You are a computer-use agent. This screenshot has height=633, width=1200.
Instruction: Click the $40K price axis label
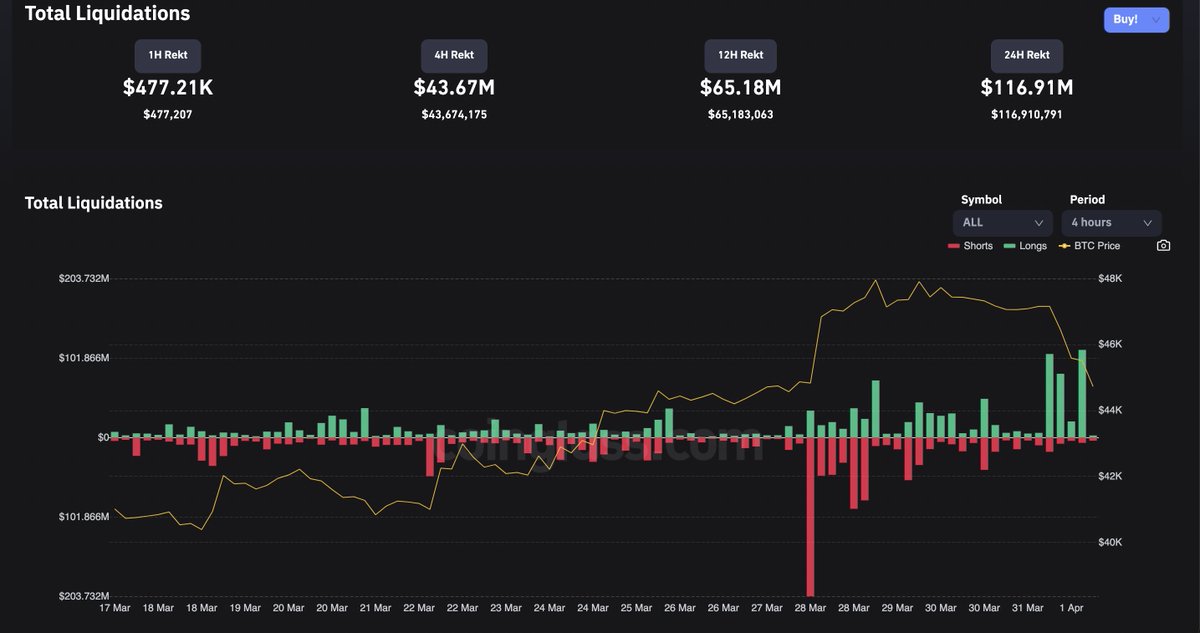point(1111,542)
